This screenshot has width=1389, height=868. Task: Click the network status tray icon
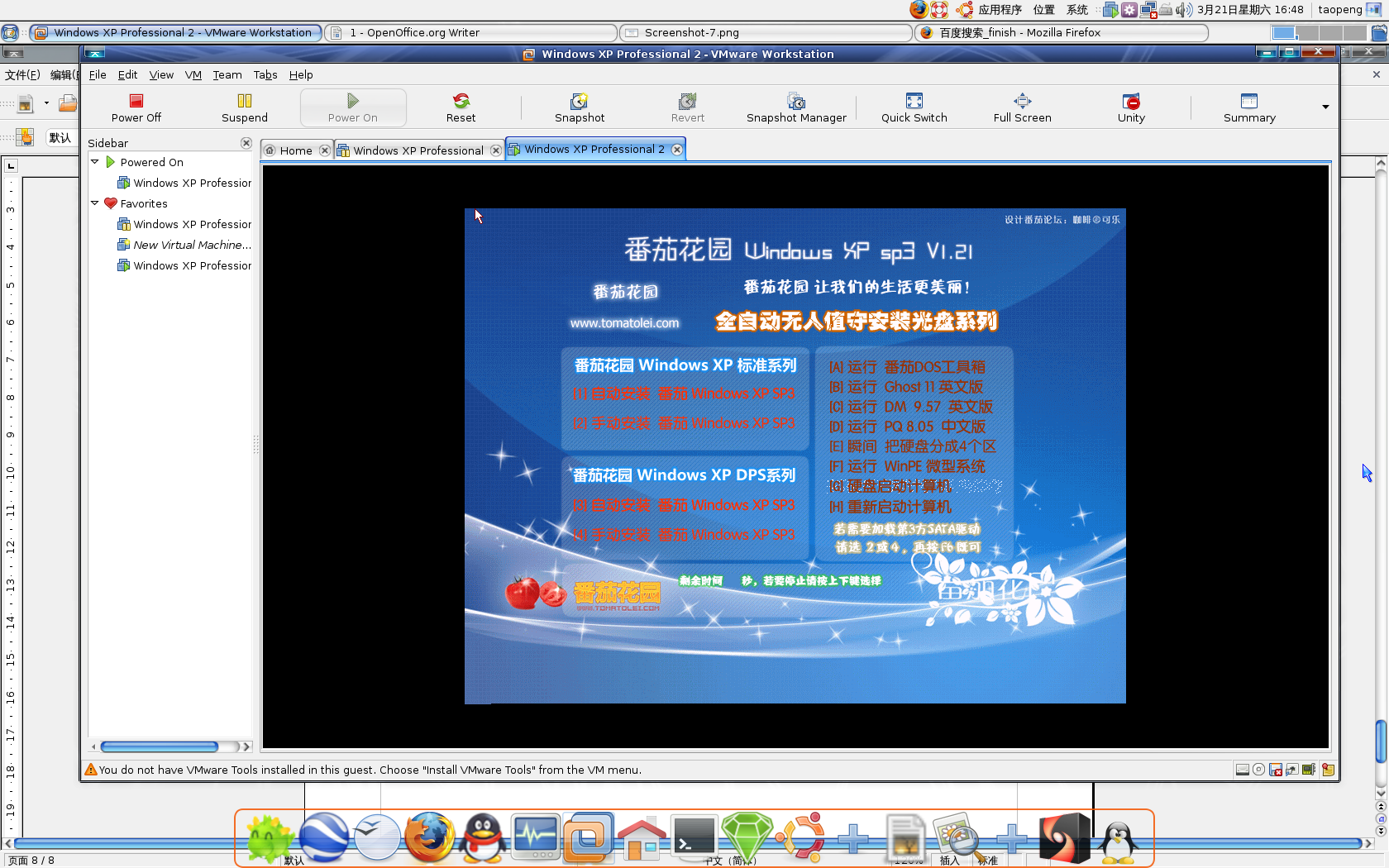point(1148,10)
